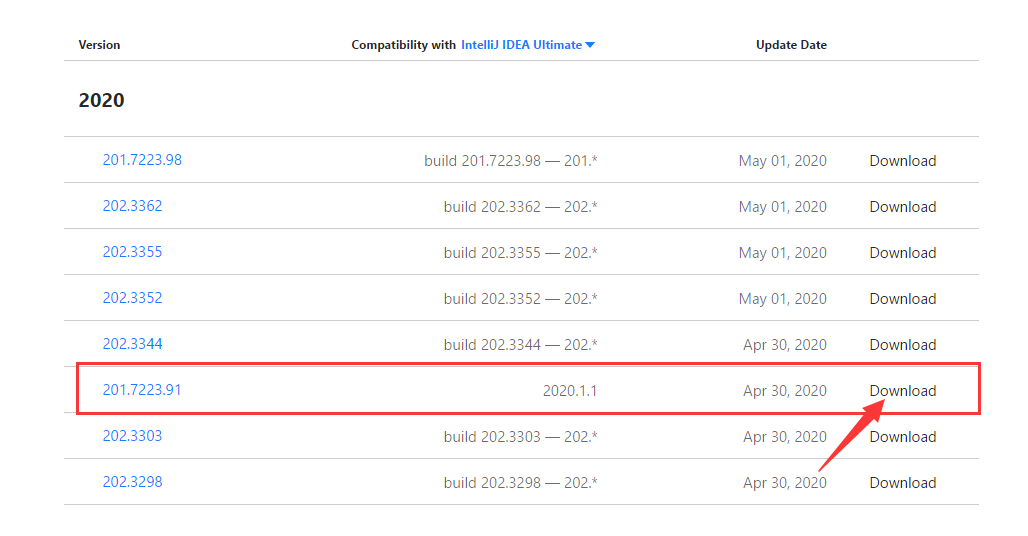
Task: Download build 202.3303
Action: [x=903, y=436]
